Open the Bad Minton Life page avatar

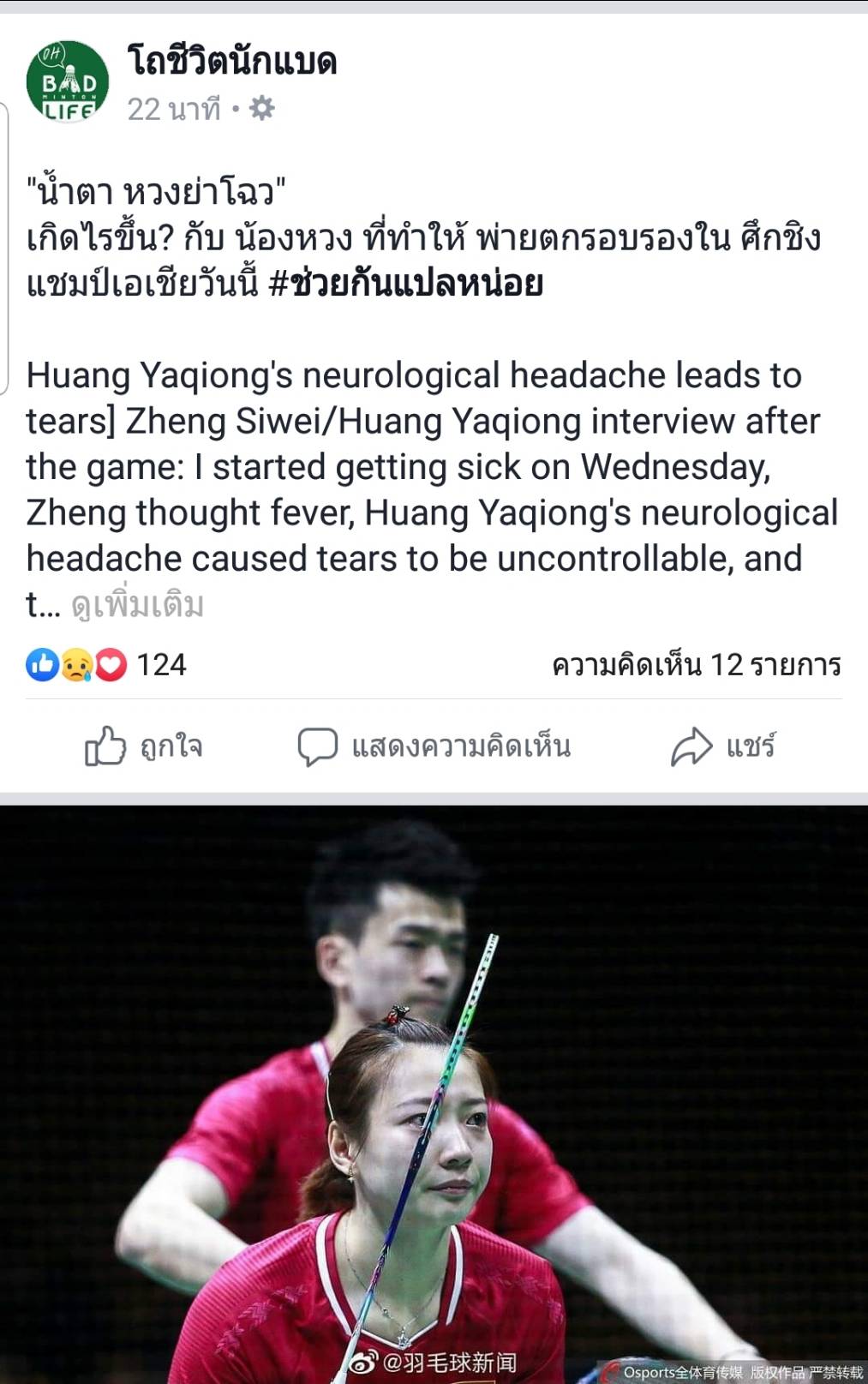[68, 81]
